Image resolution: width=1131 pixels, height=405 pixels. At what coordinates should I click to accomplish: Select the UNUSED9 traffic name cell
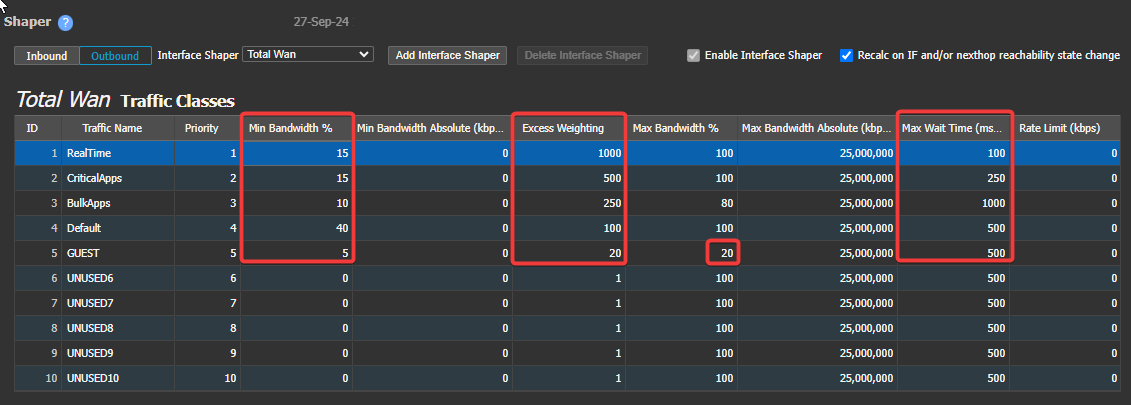click(x=118, y=354)
